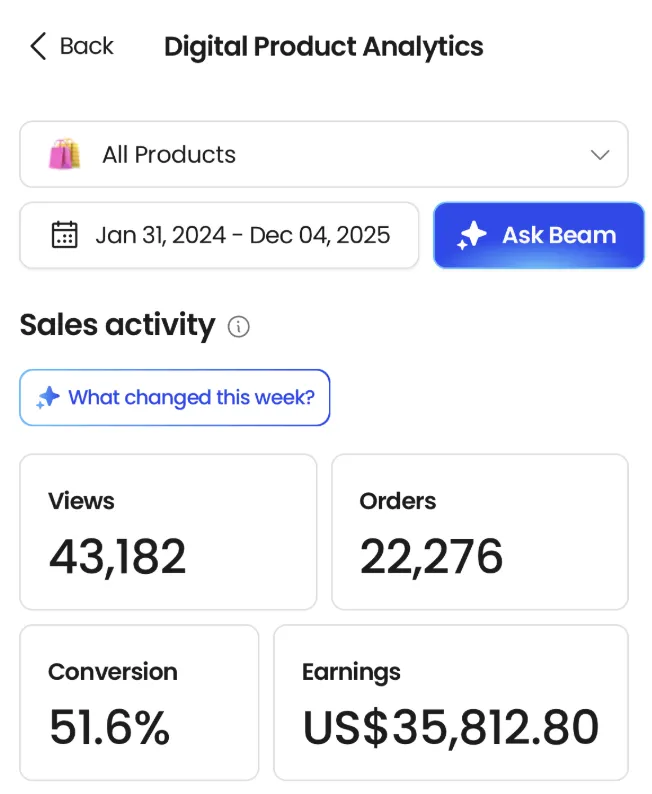Click the calendar icon
The width and height of the screenshot is (652, 794).
tap(64, 235)
